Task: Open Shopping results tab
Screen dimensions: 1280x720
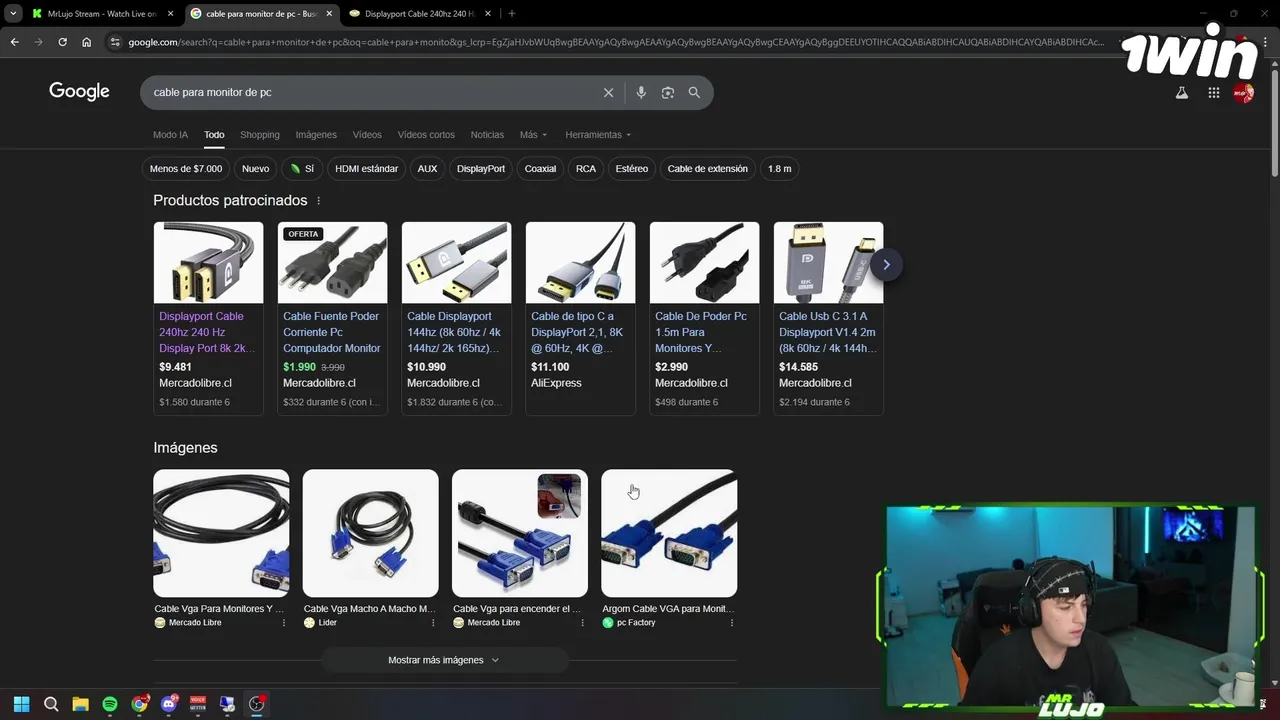Action: click(x=260, y=134)
